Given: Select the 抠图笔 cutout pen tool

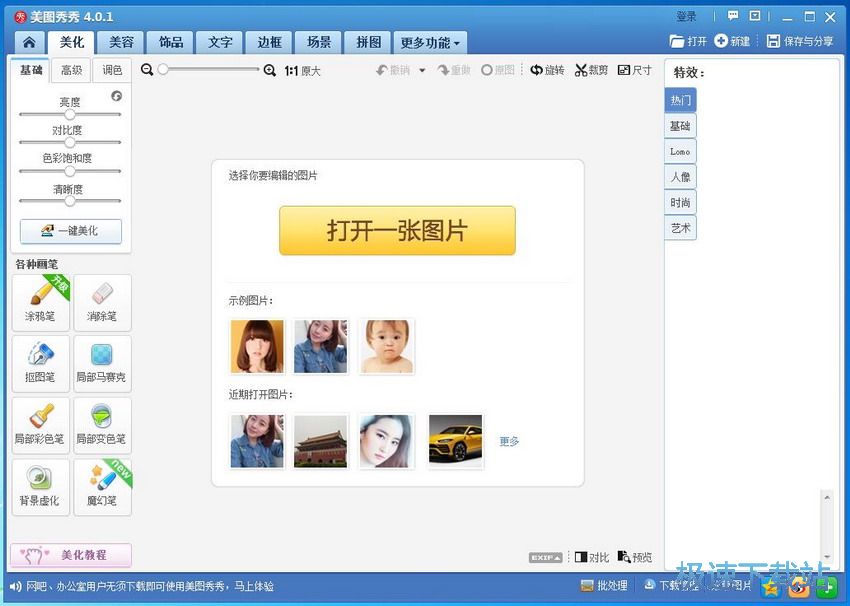Looking at the screenshot, I should pos(41,364).
